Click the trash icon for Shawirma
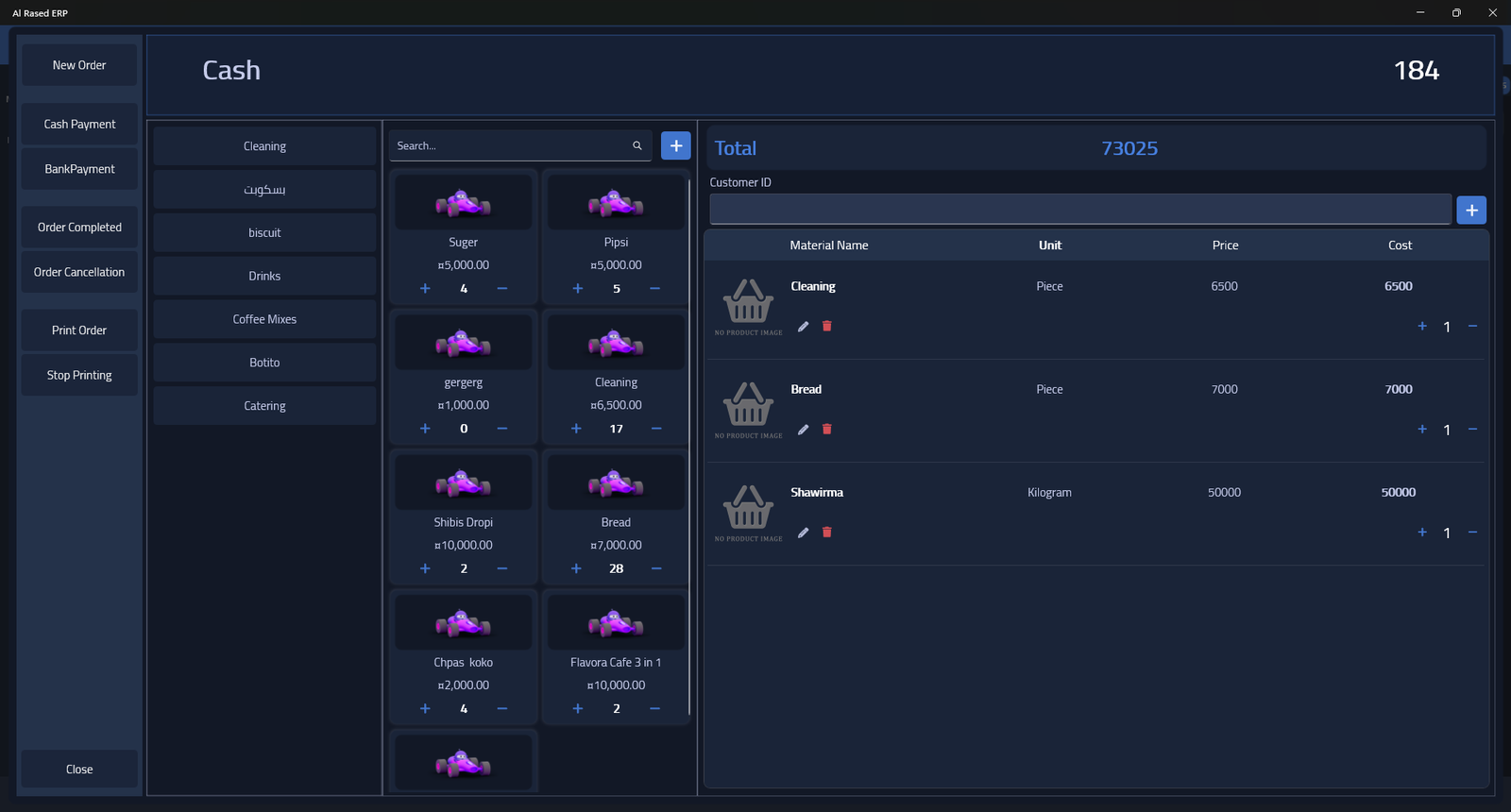The height and width of the screenshot is (812, 1511). pos(827,533)
